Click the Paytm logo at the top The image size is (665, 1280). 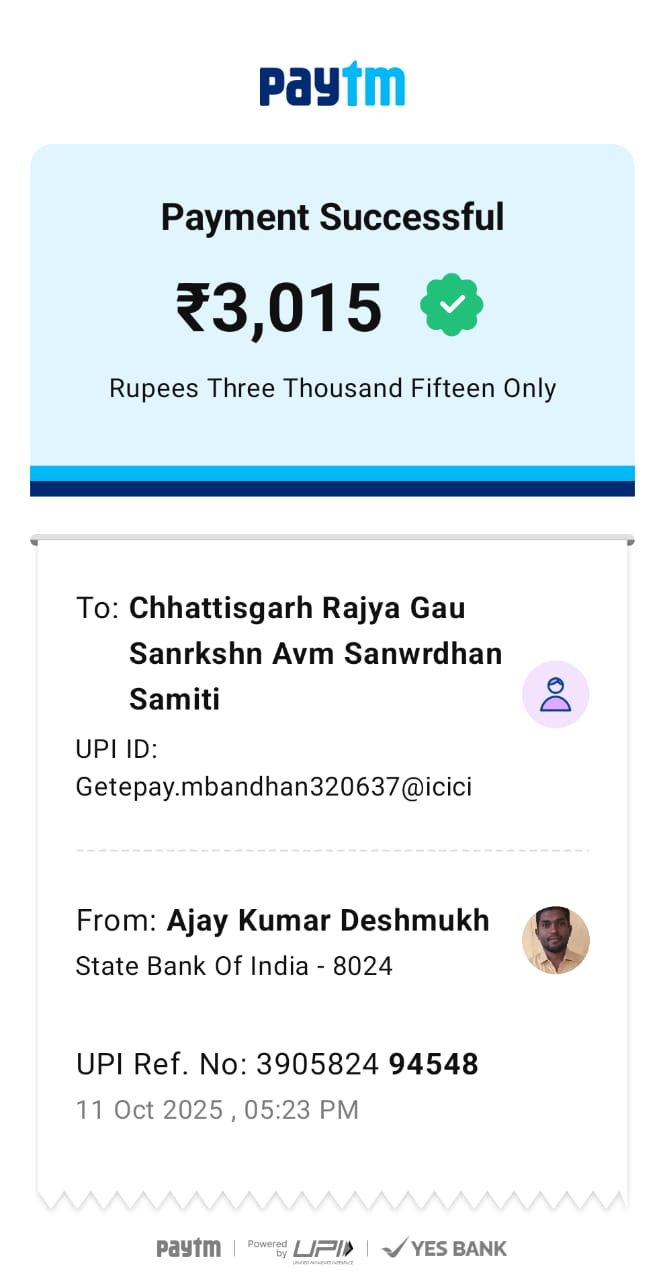(x=332, y=84)
